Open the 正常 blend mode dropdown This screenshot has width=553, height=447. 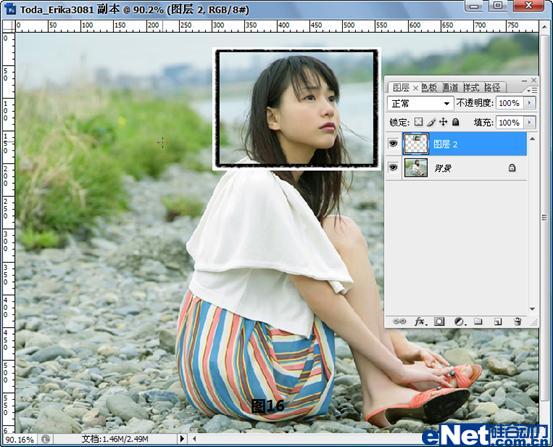pyautogui.click(x=420, y=103)
